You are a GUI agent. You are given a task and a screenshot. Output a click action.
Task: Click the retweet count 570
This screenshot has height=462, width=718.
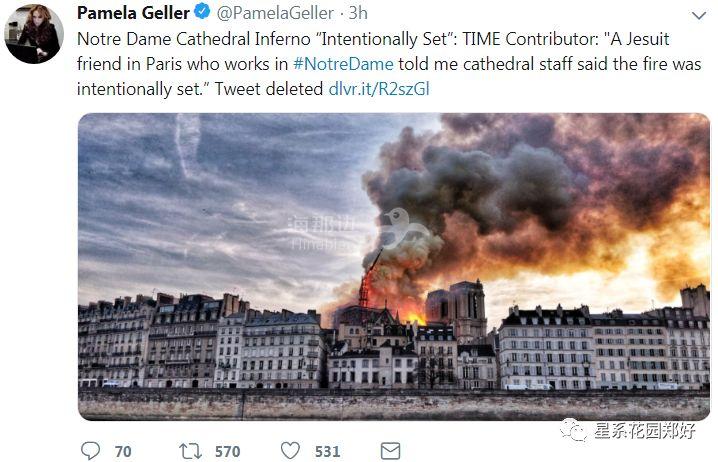click(x=227, y=451)
